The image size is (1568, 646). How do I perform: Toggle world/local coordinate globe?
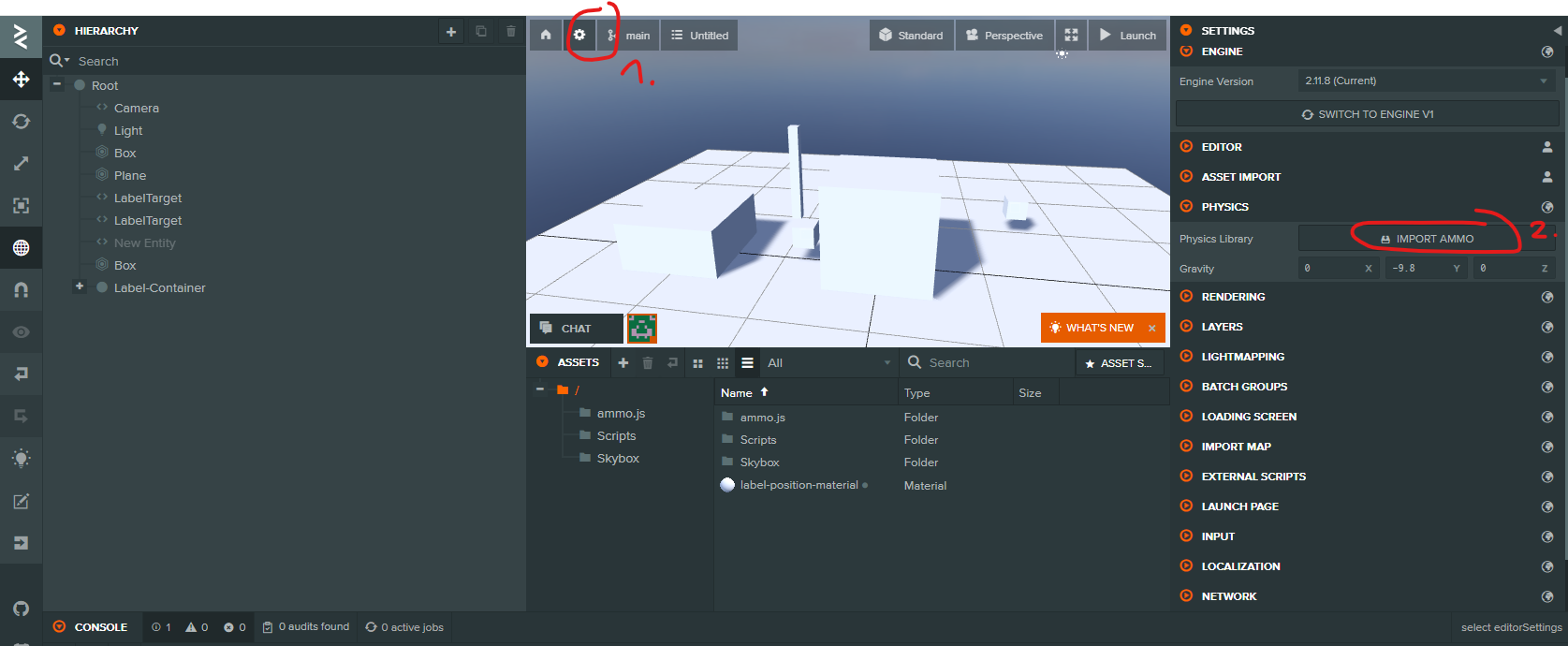[x=21, y=248]
